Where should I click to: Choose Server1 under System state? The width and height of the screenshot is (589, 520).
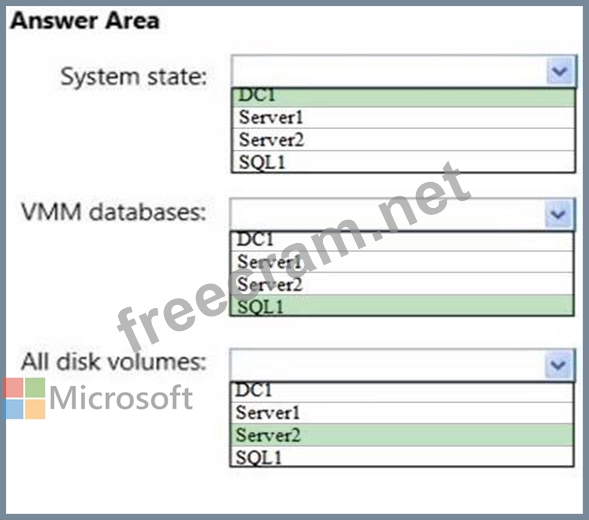pyautogui.click(x=403, y=118)
